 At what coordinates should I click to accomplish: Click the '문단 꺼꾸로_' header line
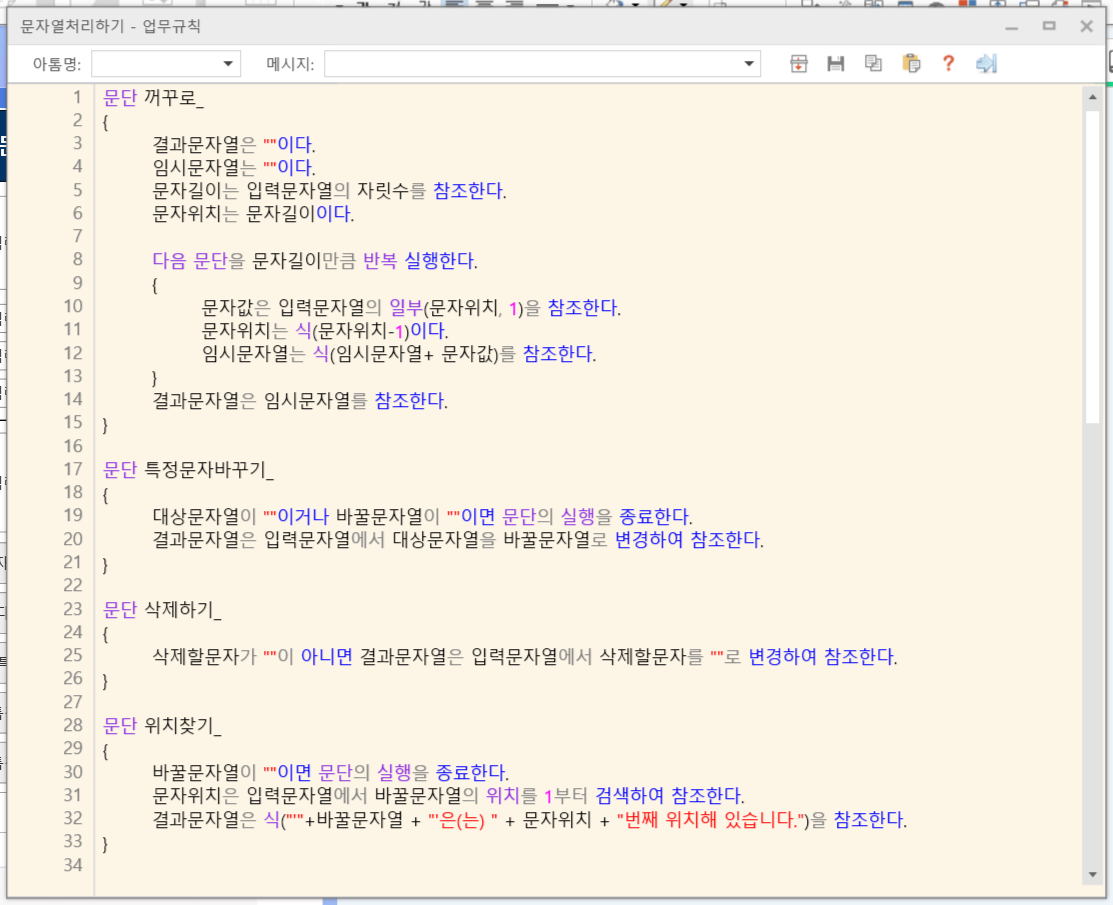coord(153,98)
